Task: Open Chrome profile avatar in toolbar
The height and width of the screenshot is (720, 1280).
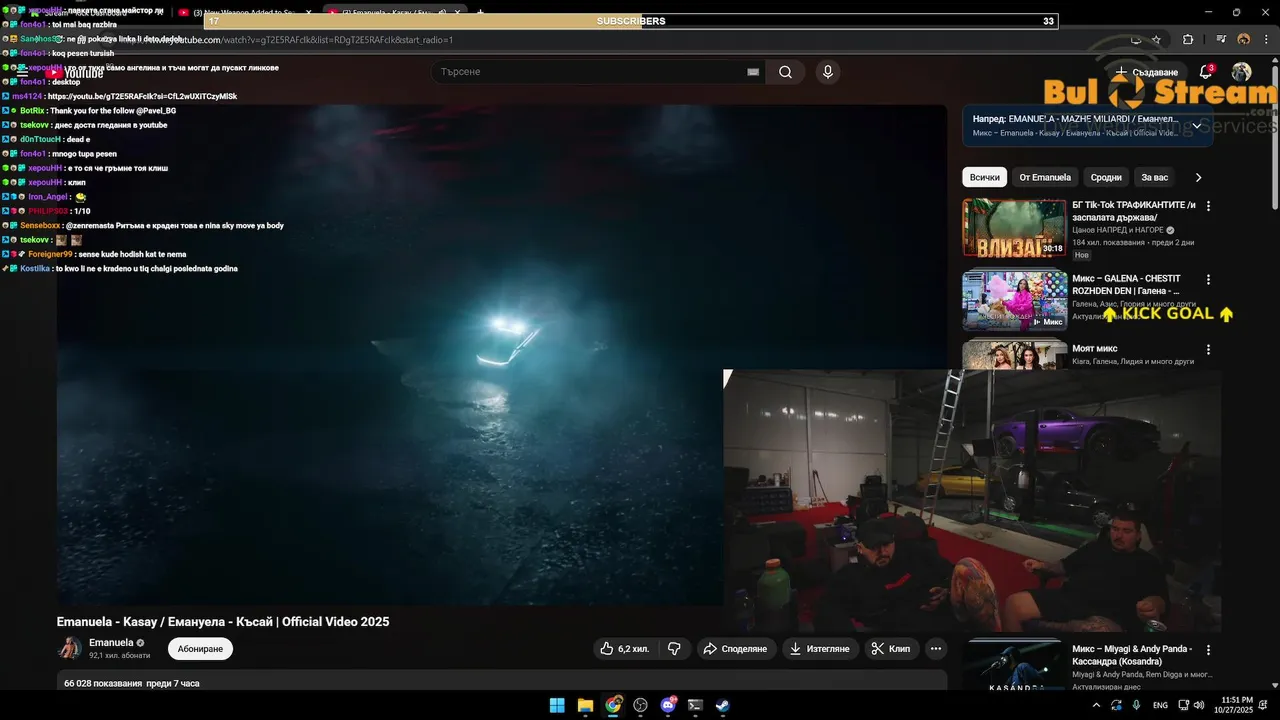Action: (1244, 39)
